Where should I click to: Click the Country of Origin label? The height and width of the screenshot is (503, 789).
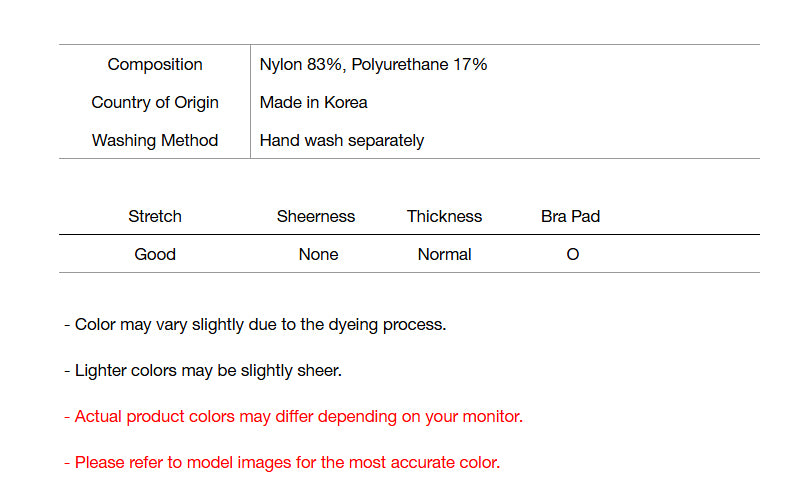click(x=155, y=103)
